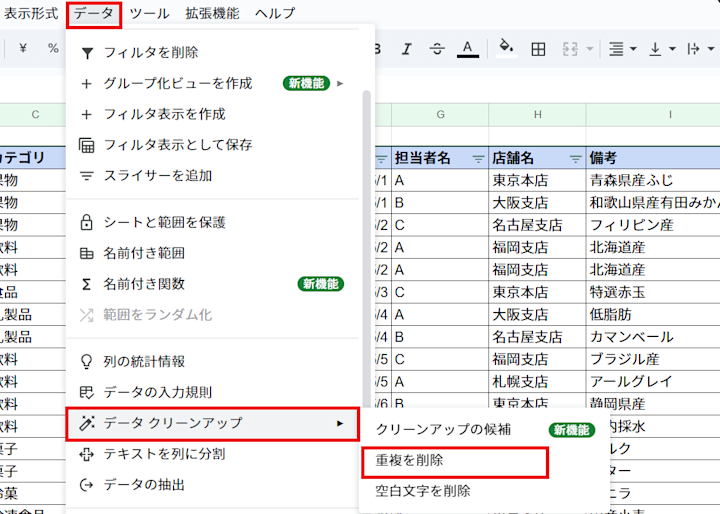This screenshot has width=720, height=514.
Task: Apply strikethrough formatting from the toolbar
Action: (x=437, y=49)
